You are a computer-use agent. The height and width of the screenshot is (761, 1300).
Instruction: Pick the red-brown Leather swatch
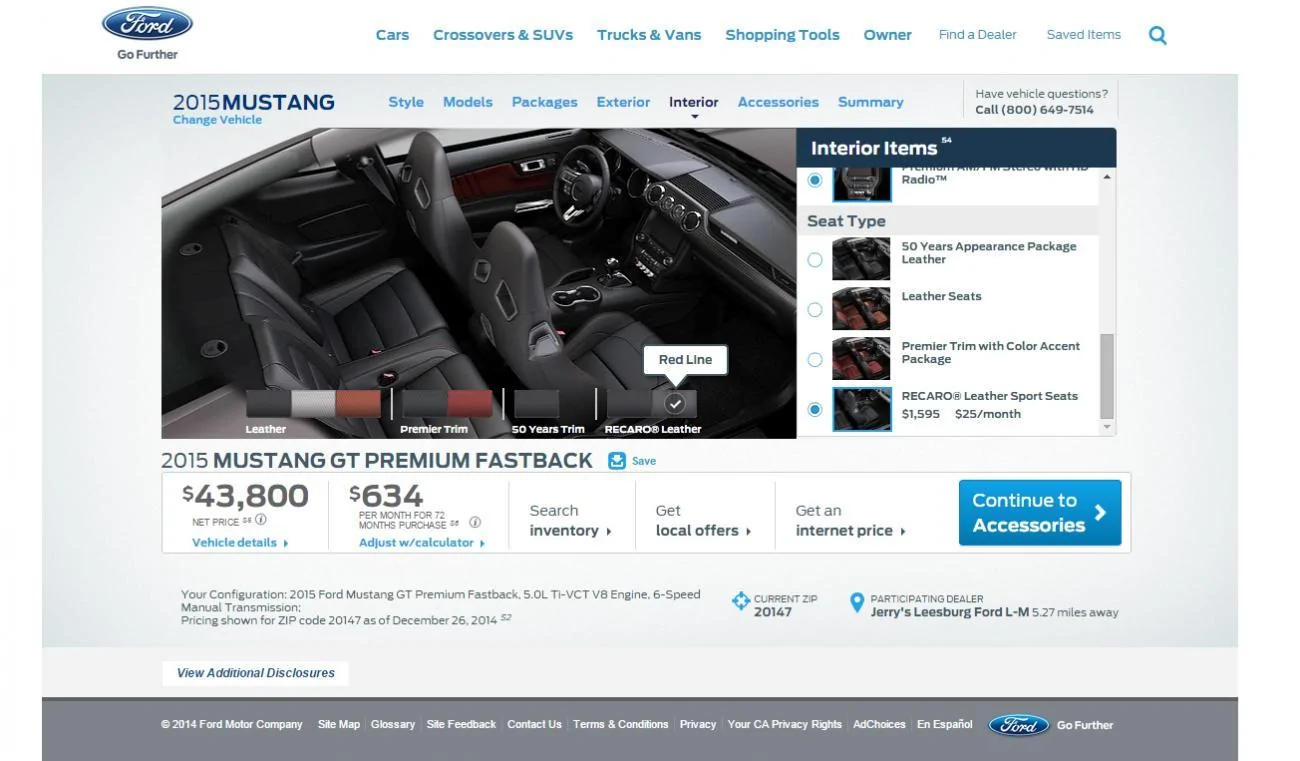click(x=358, y=404)
